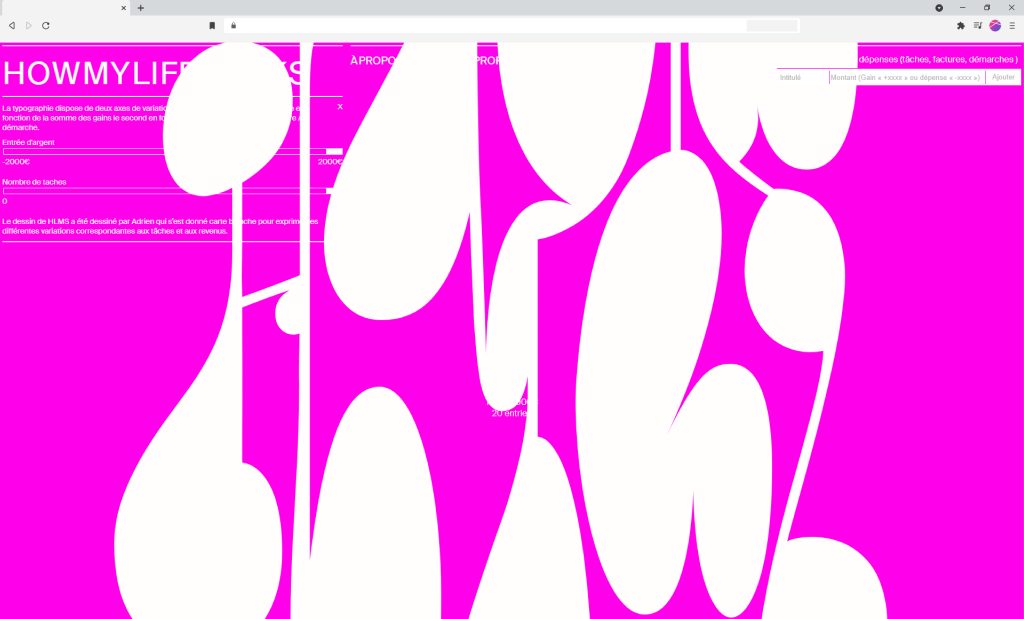This screenshot has height=619, width=1024.
Task: Open the extensions puzzle-piece icon
Action: [961, 25]
